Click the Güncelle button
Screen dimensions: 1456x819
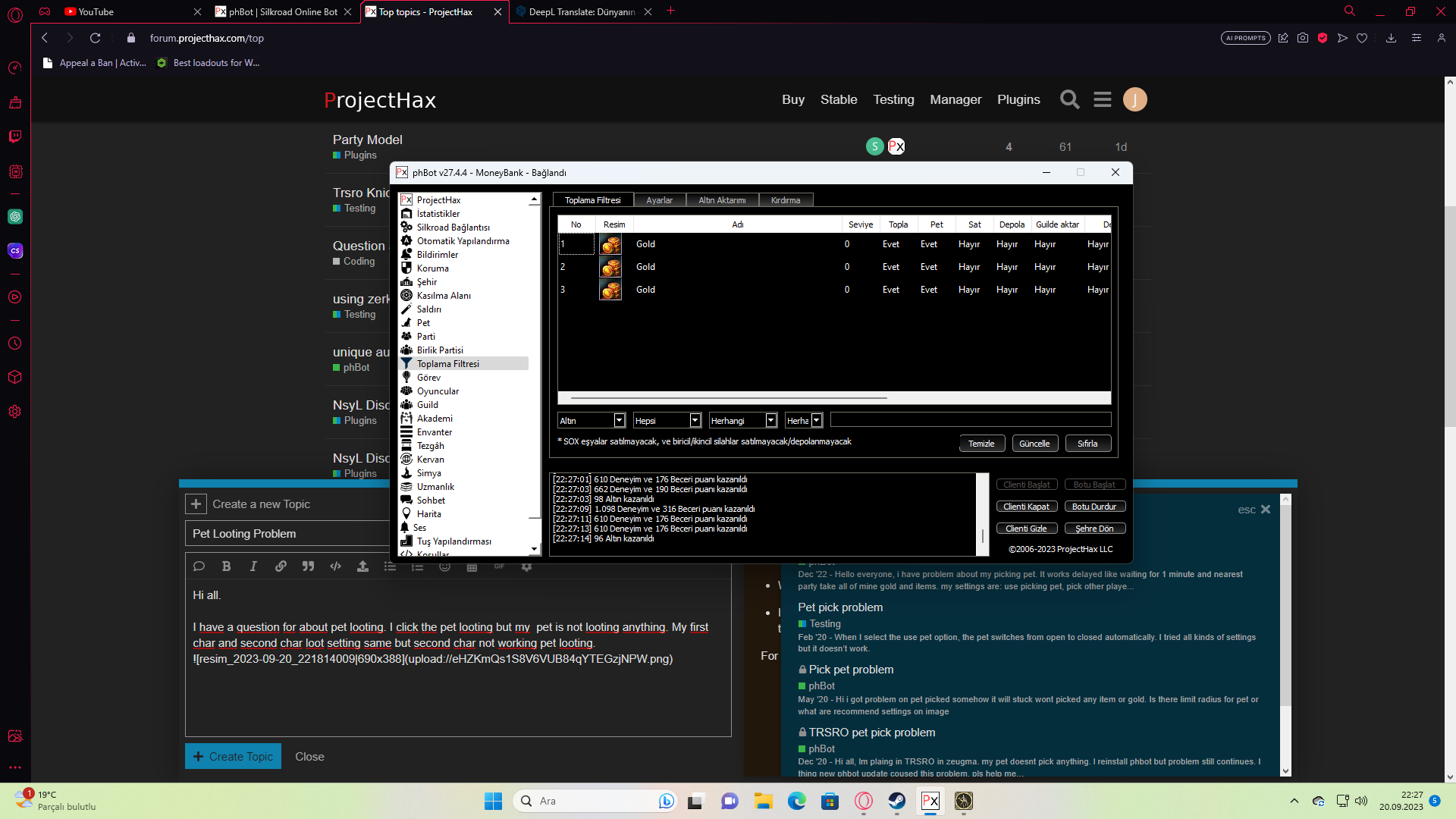[x=1034, y=444]
